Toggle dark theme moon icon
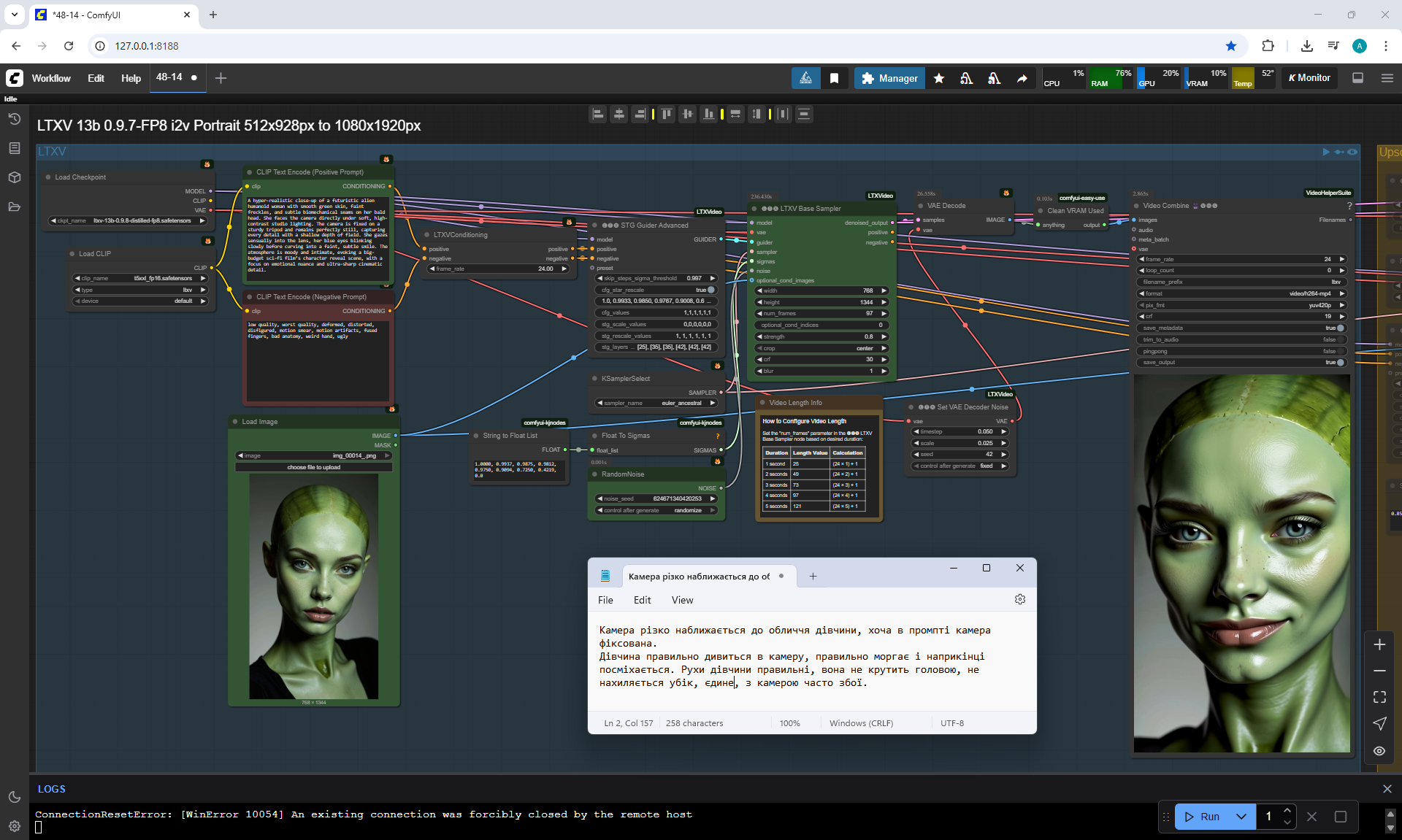1402x840 pixels. pos(15,797)
